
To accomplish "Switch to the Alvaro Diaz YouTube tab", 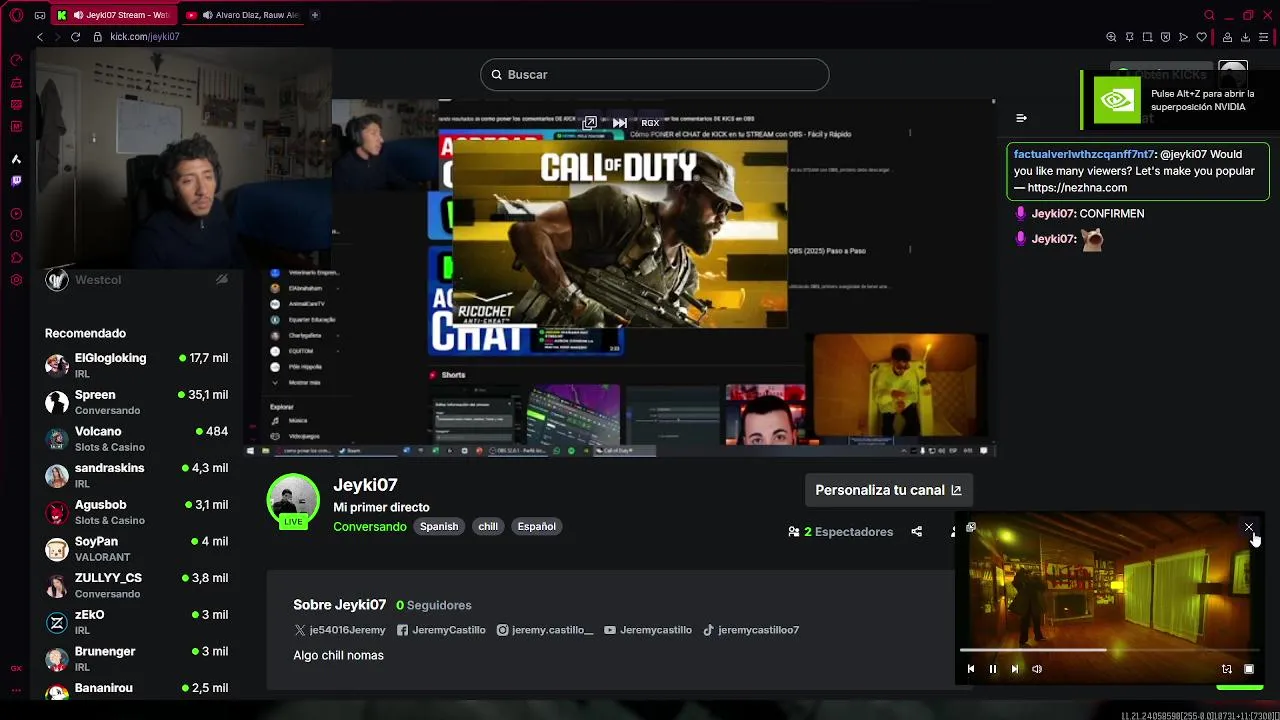I will (x=241, y=15).
